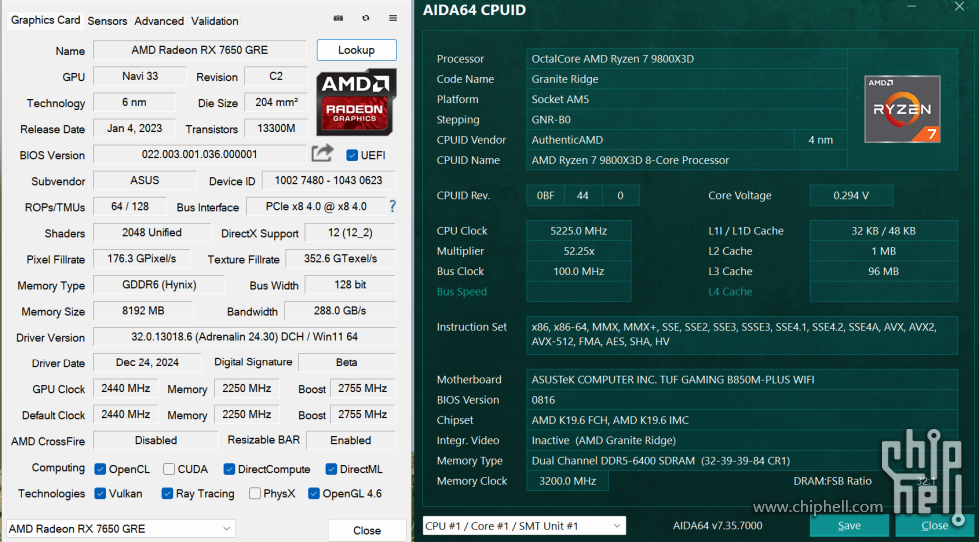The width and height of the screenshot is (979, 542).
Task: Switch to the Graphics Card tab
Action: pos(46,20)
